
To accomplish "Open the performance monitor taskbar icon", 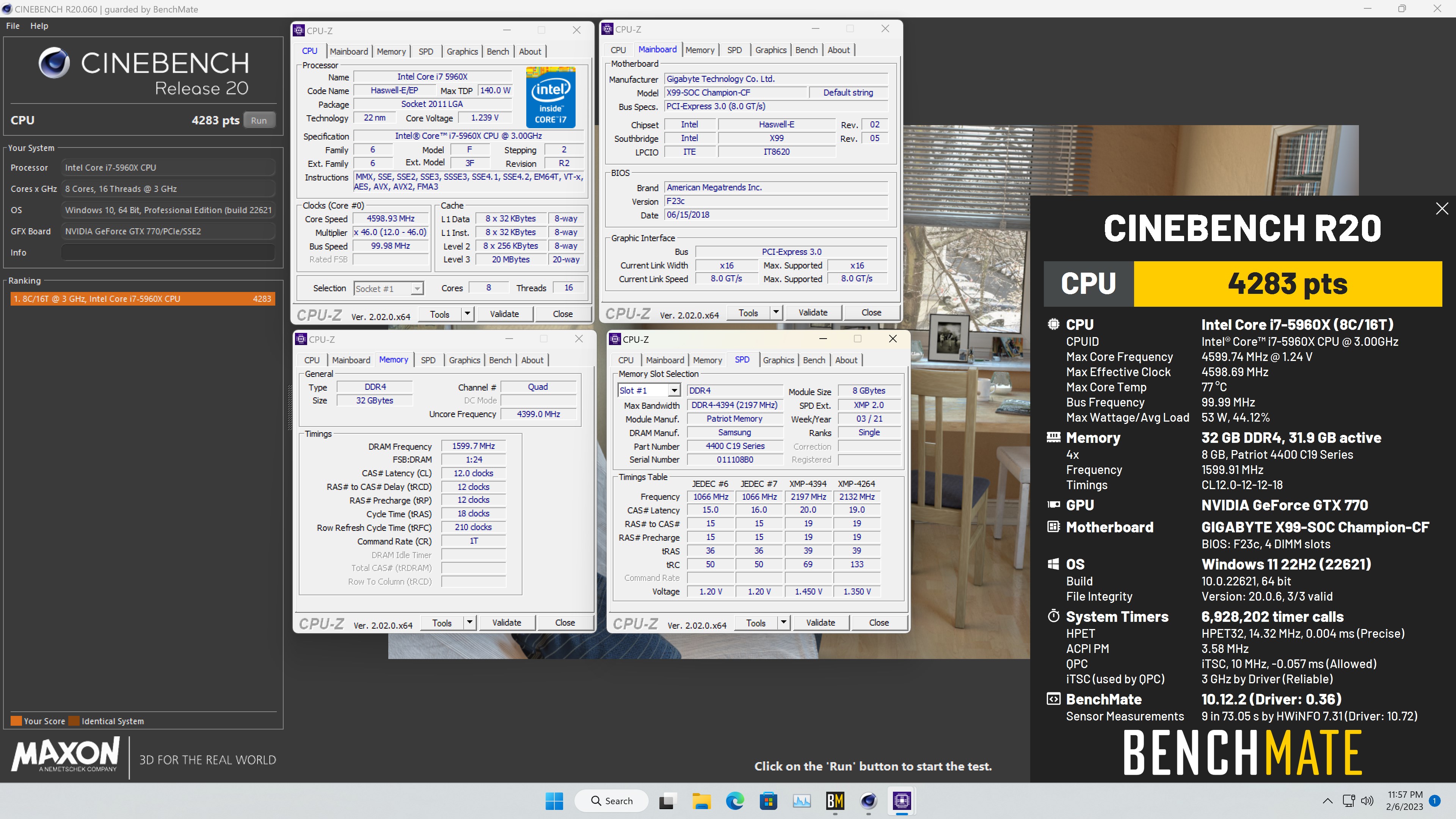I will tap(802, 800).
